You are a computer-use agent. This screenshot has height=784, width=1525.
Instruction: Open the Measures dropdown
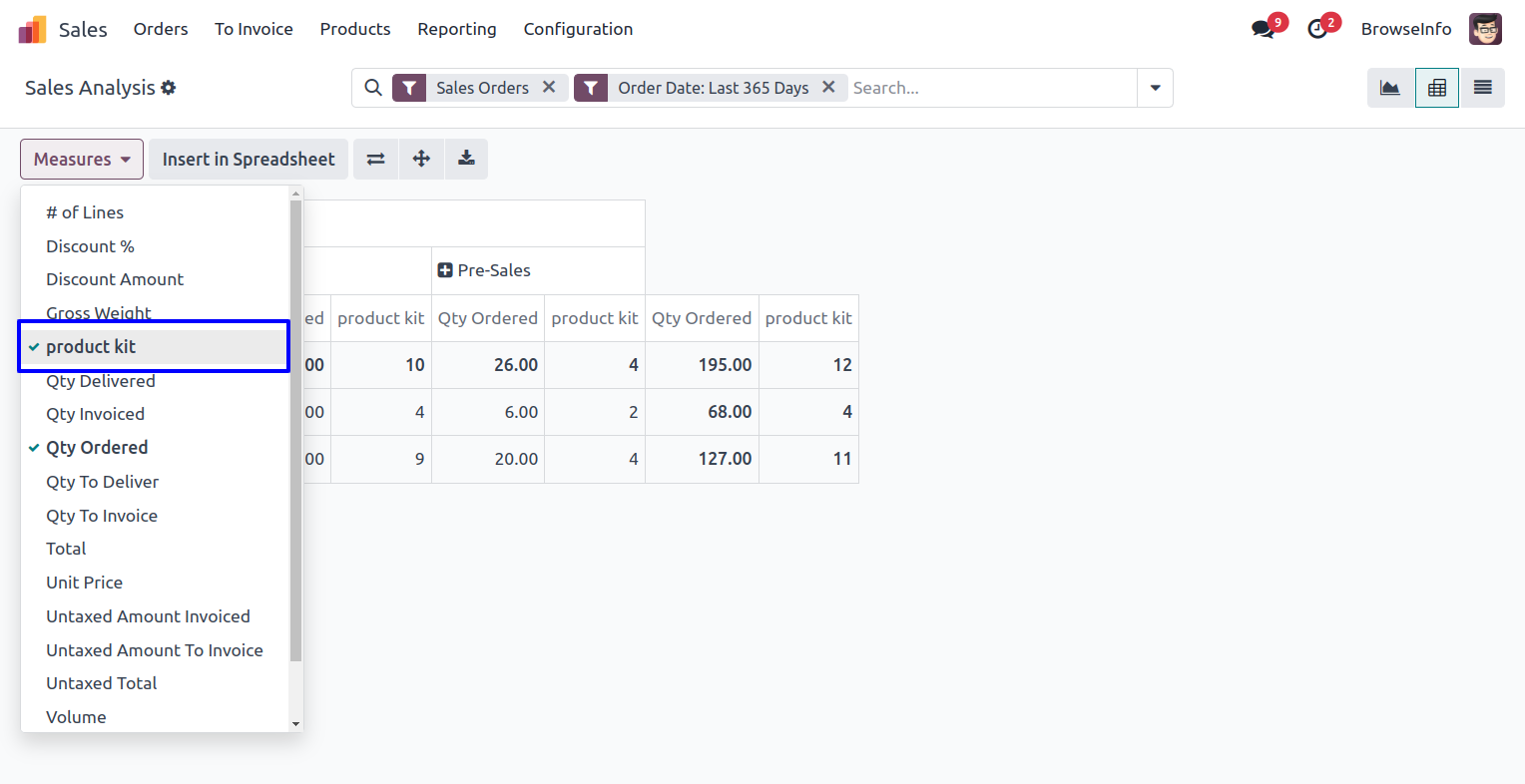tap(82, 160)
